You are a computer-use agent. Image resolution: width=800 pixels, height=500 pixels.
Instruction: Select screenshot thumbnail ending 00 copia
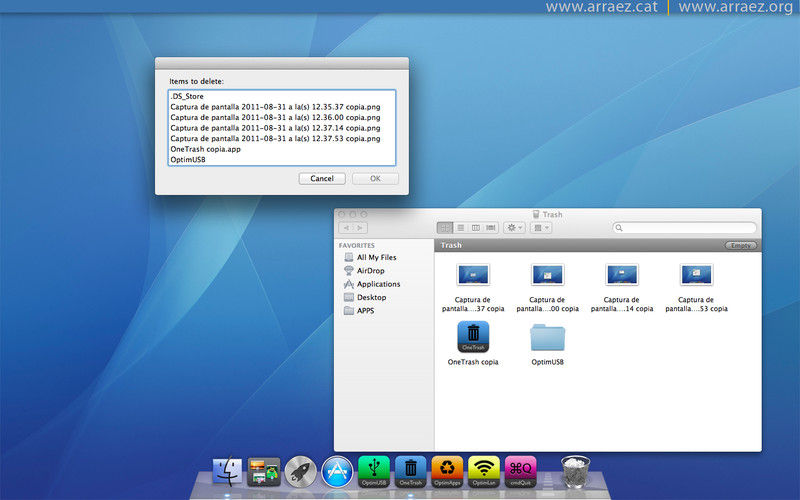pyautogui.click(x=547, y=275)
